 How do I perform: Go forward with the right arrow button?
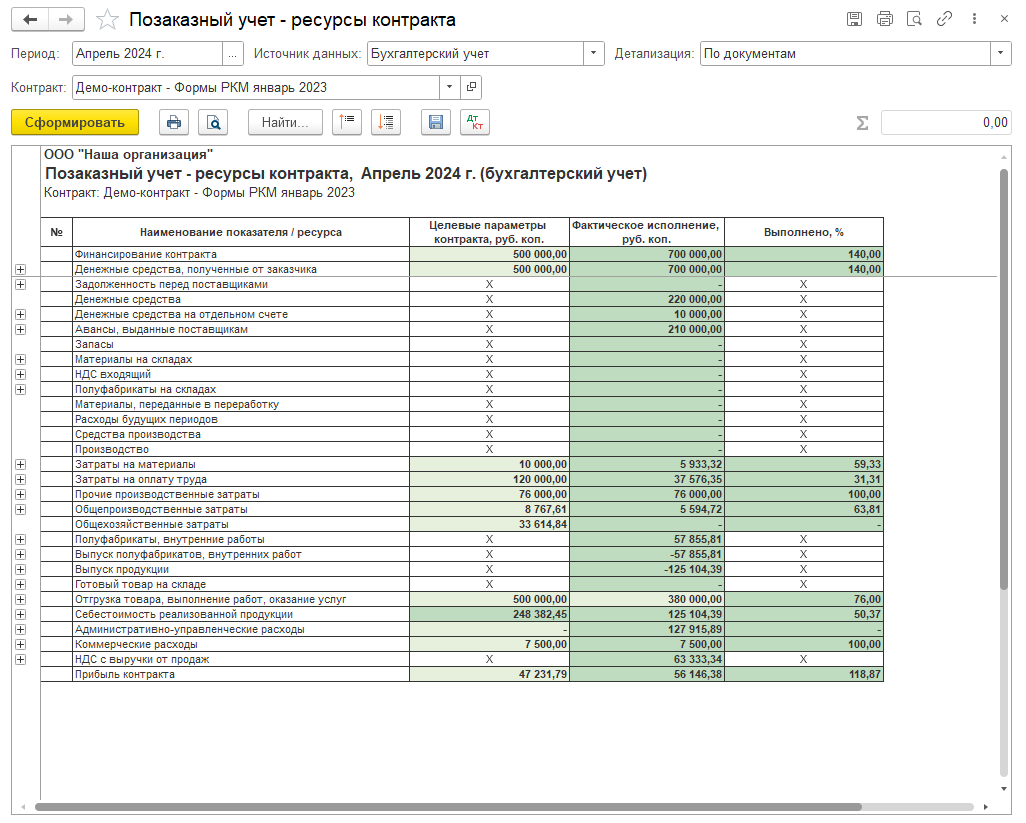click(x=66, y=20)
